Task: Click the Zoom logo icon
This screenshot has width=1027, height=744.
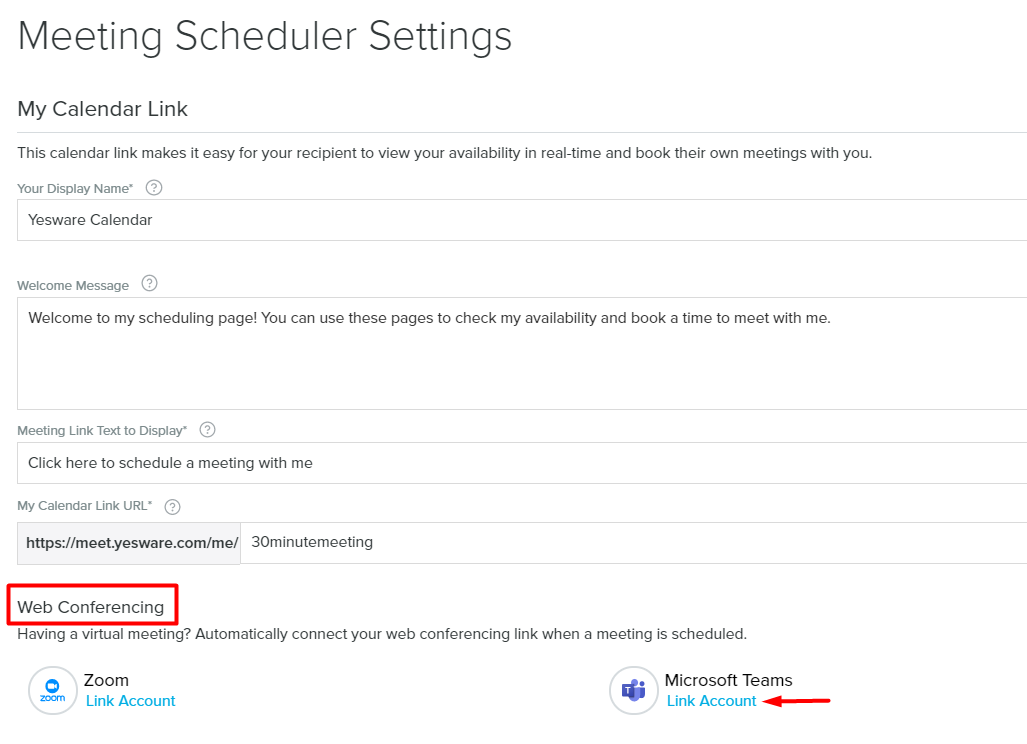Action: click(x=53, y=690)
